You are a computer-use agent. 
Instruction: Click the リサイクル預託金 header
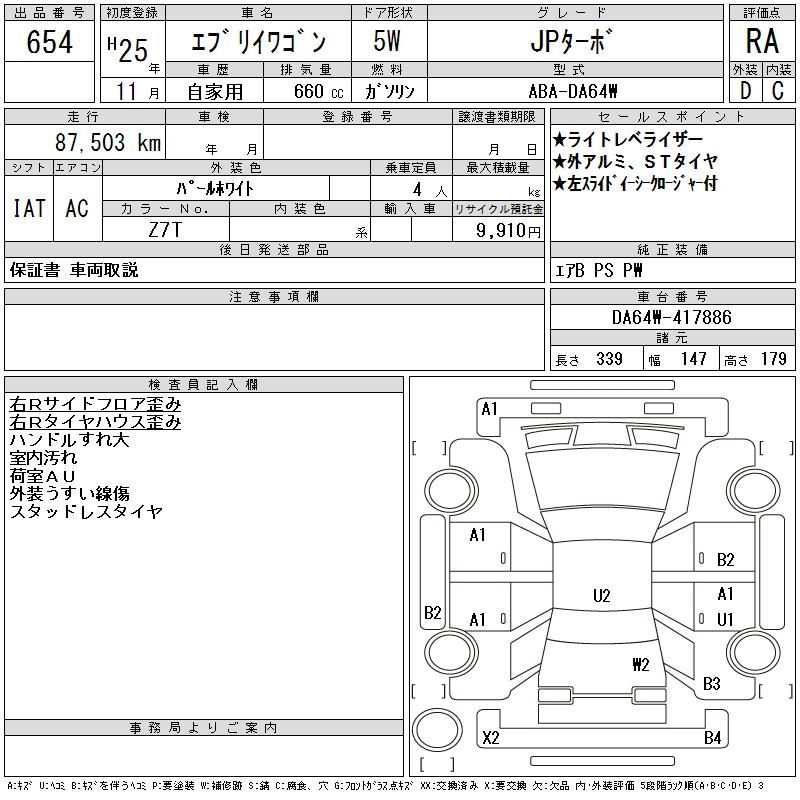[x=498, y=209]
